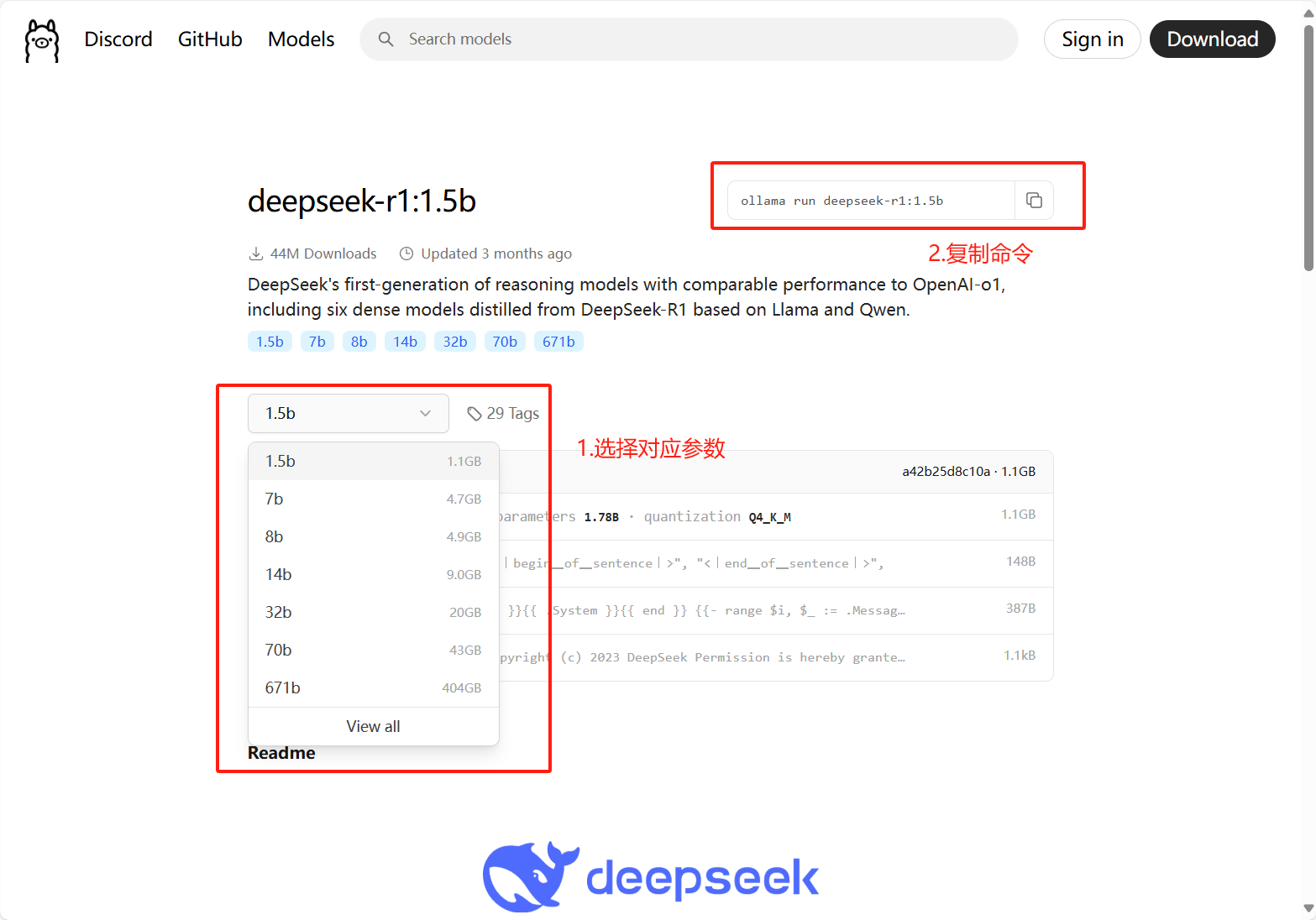Click the Download button
The height and width of the screenshot is (920, 1316).
[1212, 39]
